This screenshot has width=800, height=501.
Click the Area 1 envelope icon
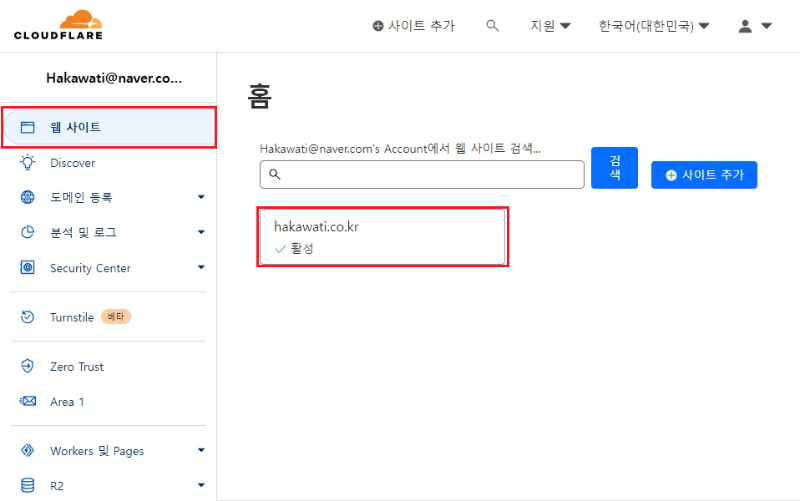tap(28, 402)
